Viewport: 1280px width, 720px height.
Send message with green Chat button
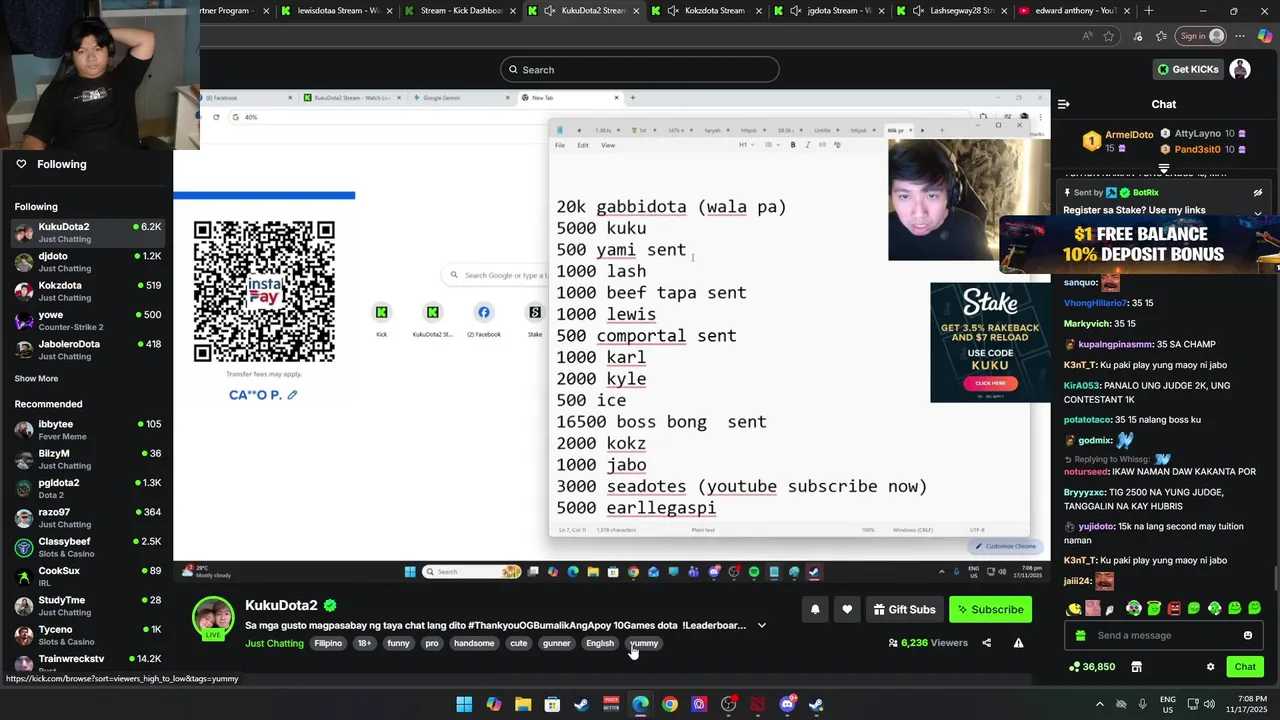pyautogui.click(x=1245, y=667)
